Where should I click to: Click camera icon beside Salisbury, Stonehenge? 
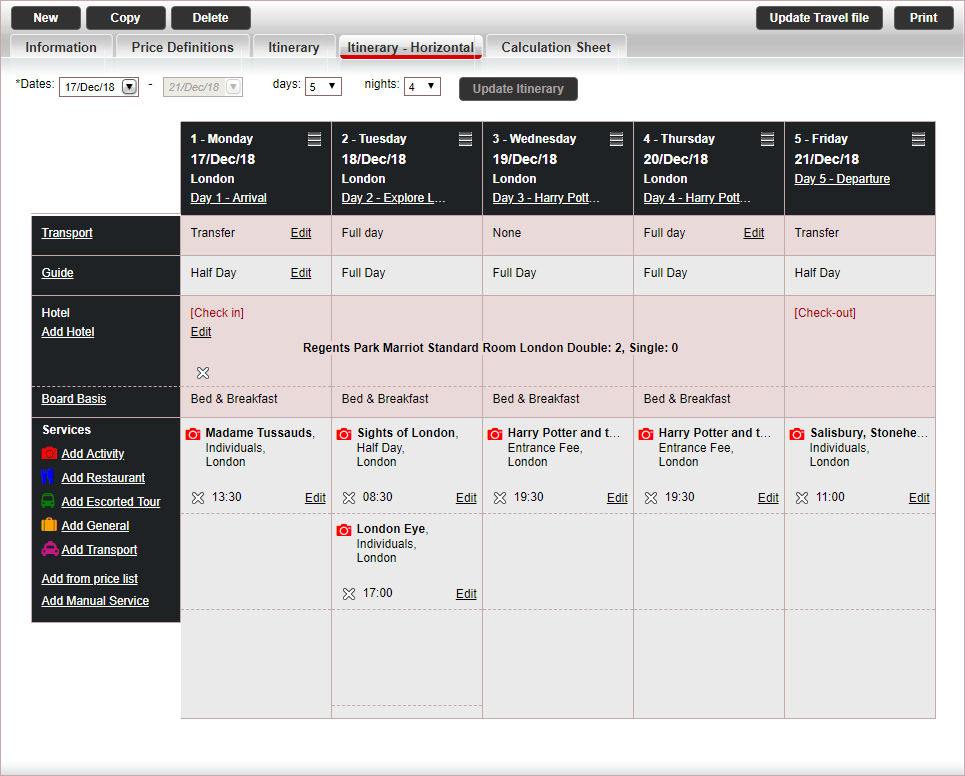797,434
